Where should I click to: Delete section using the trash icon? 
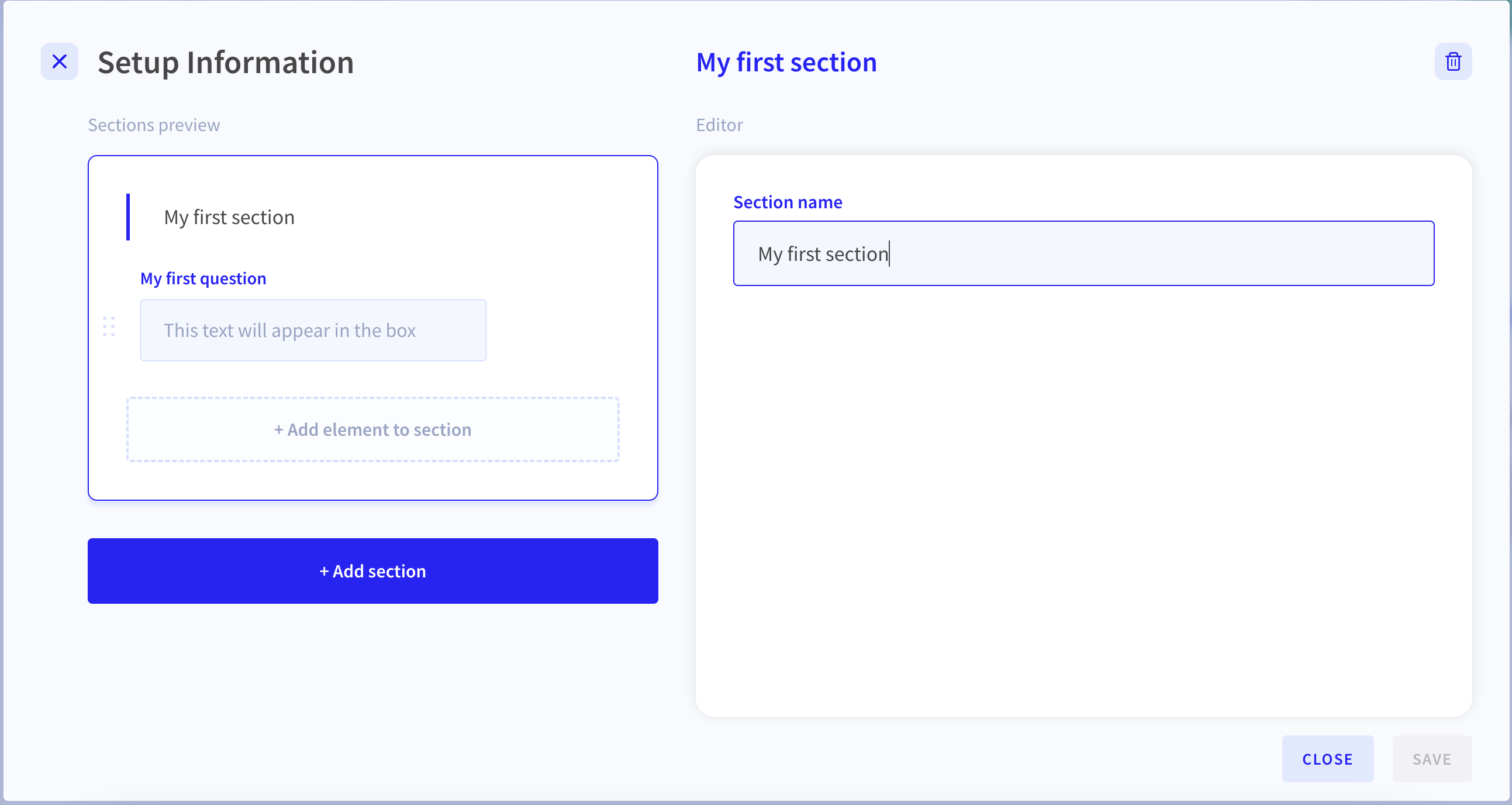click(1453, 61)
